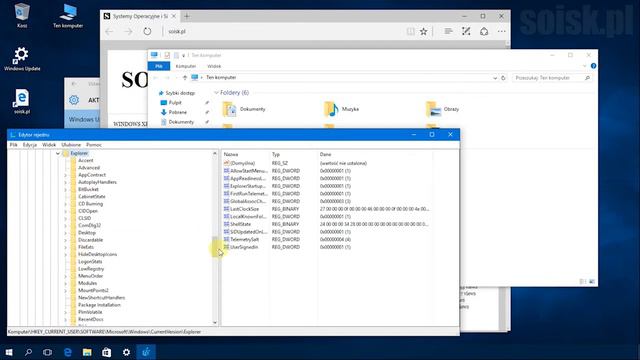Open a new tab in Edge
The width and height of the screenshot is (640, 360).
(x=187, y=16)
